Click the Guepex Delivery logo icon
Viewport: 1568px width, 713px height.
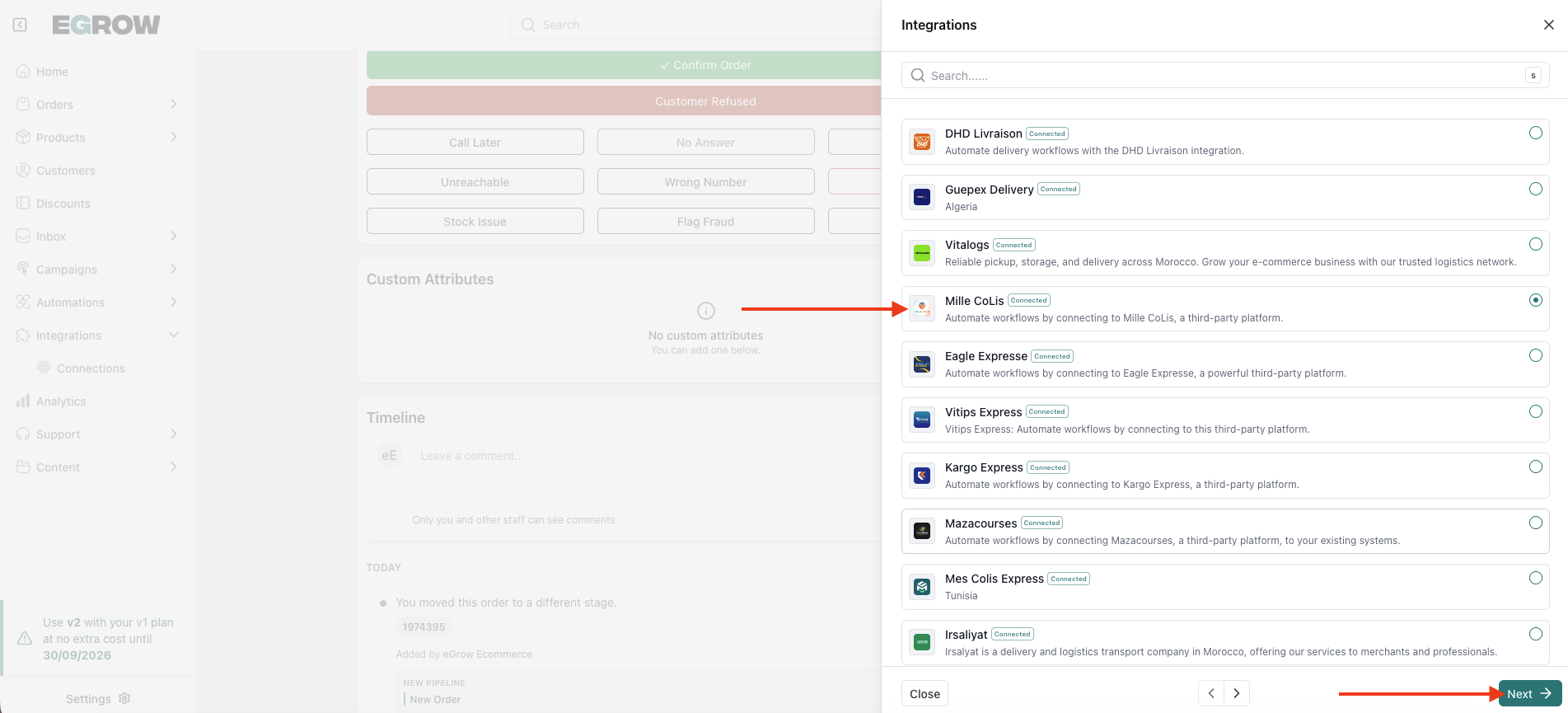coord(922,197)
